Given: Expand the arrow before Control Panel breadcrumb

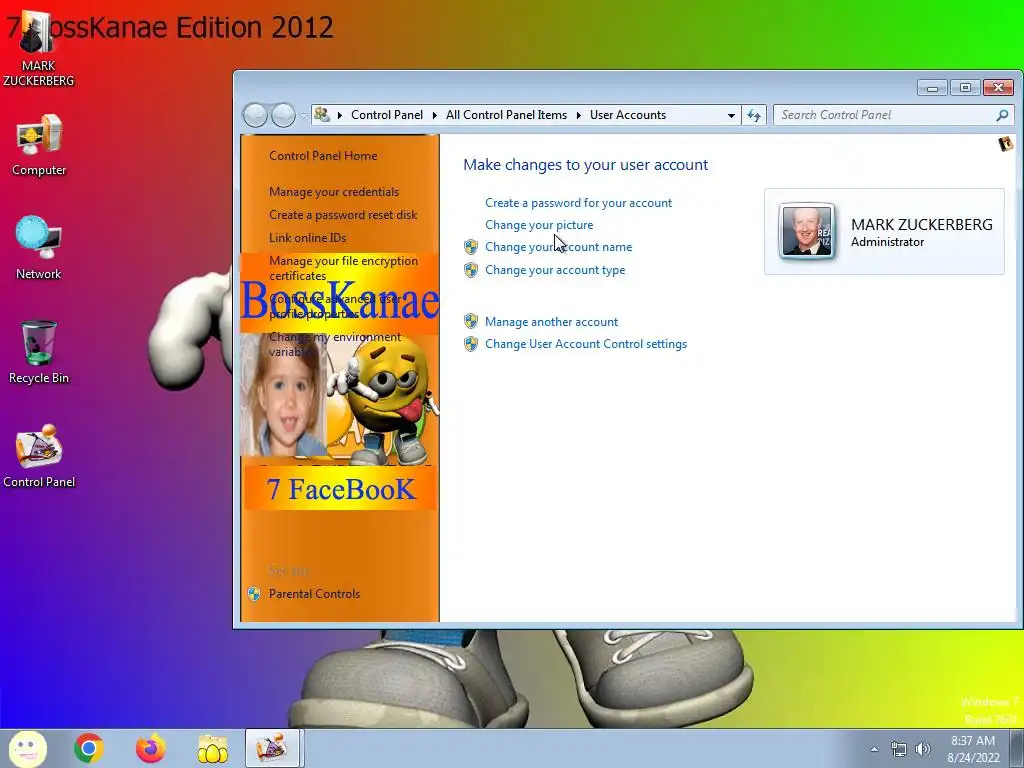Looking at the screenshot, I should pos(340,115).
